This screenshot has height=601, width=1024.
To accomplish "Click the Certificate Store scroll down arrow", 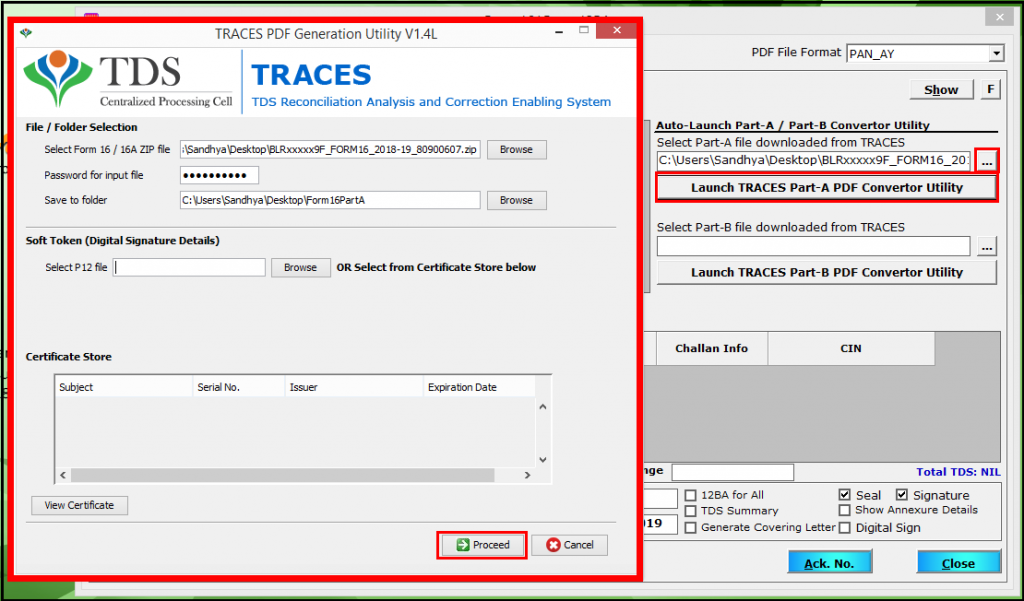I will click(543, 460).
